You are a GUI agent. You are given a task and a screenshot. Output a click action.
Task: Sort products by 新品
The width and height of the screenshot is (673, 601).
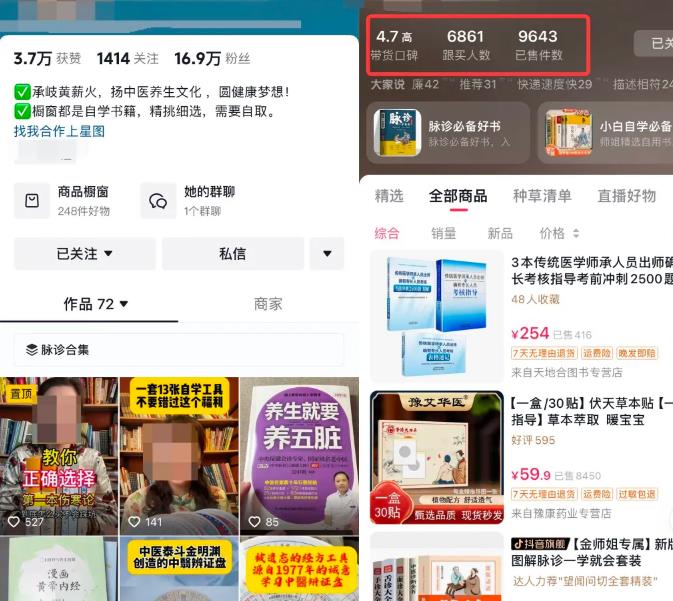click(500, 234)
